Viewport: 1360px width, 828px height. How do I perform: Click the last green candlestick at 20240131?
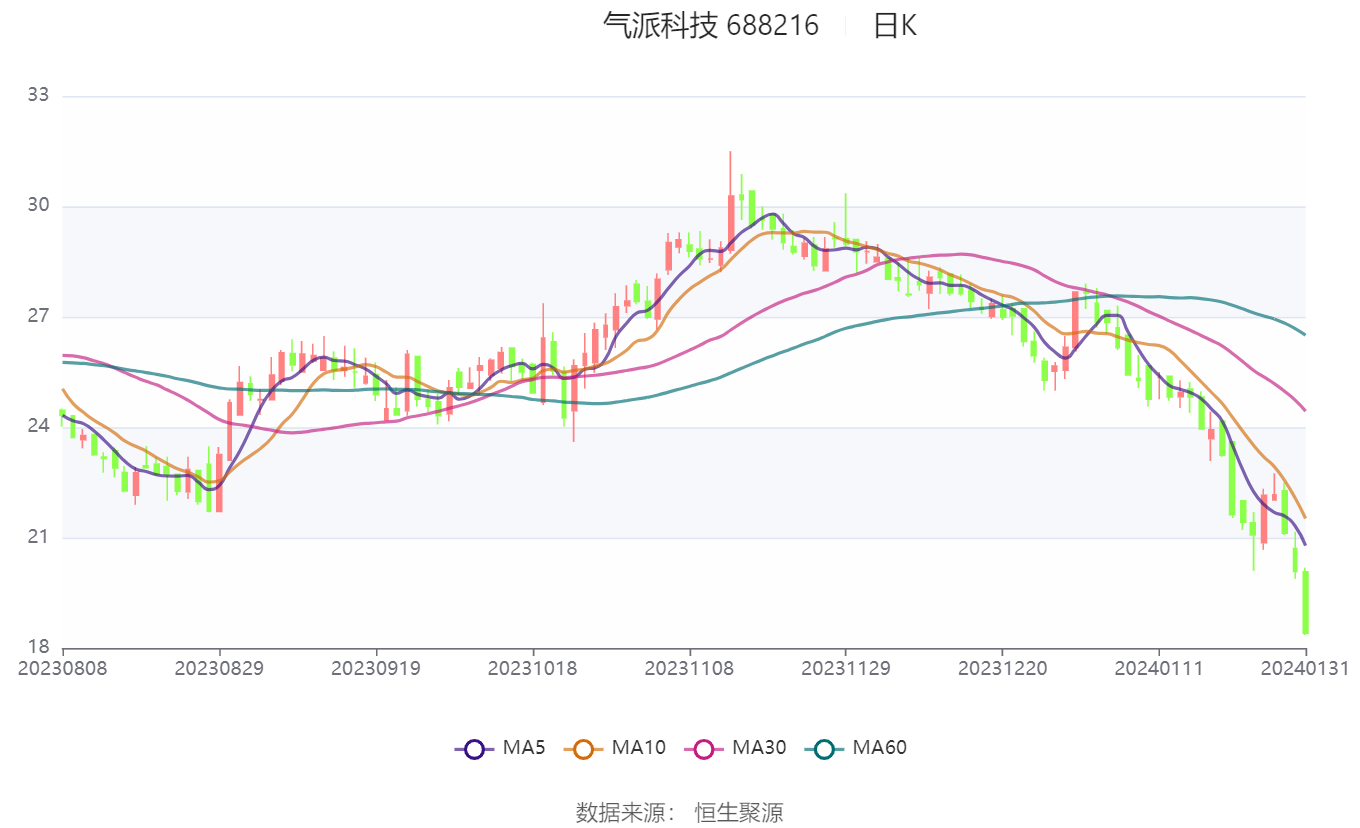[1305, 602]
